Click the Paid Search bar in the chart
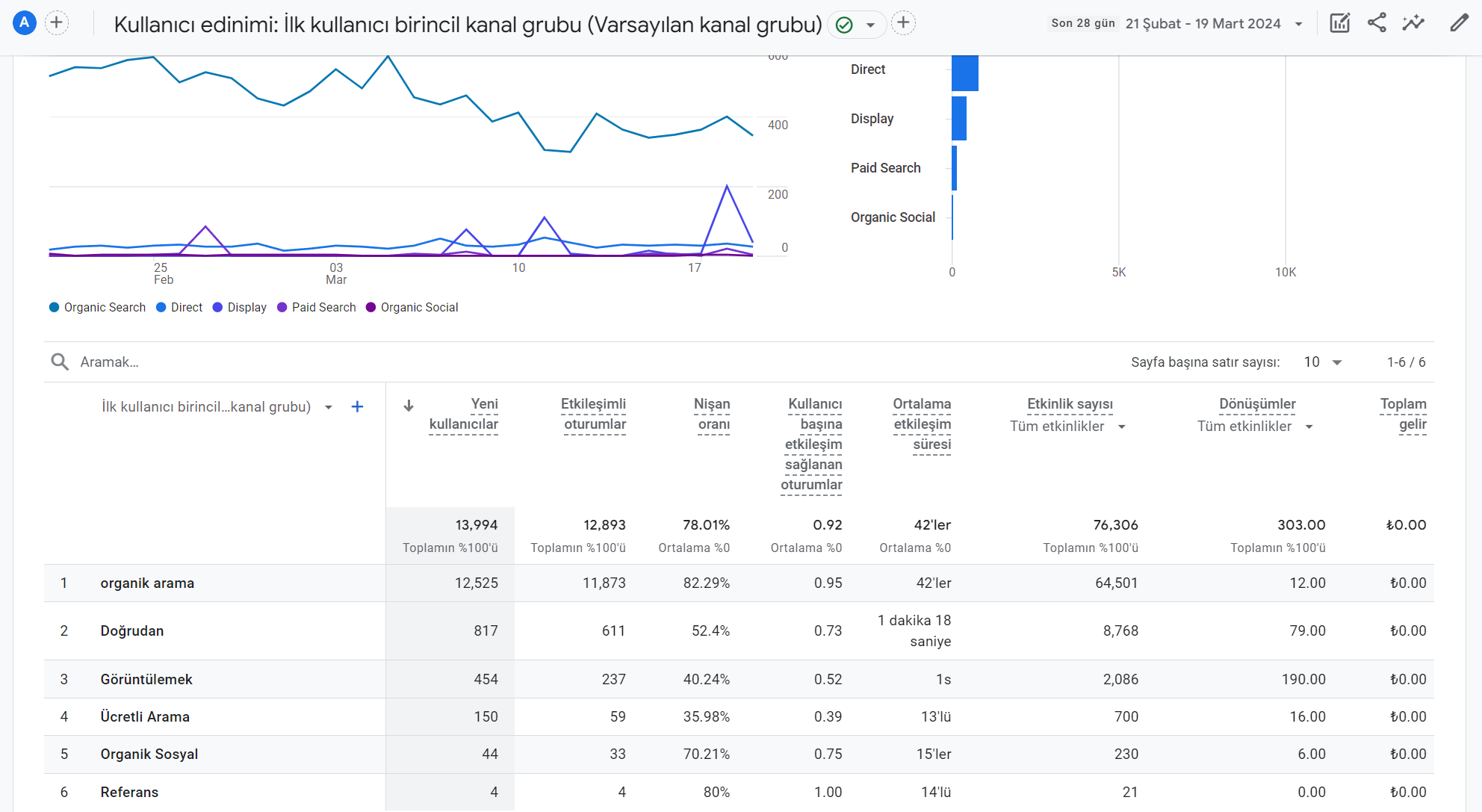This screenshot has height=812, width=1482. pos(955,168)
